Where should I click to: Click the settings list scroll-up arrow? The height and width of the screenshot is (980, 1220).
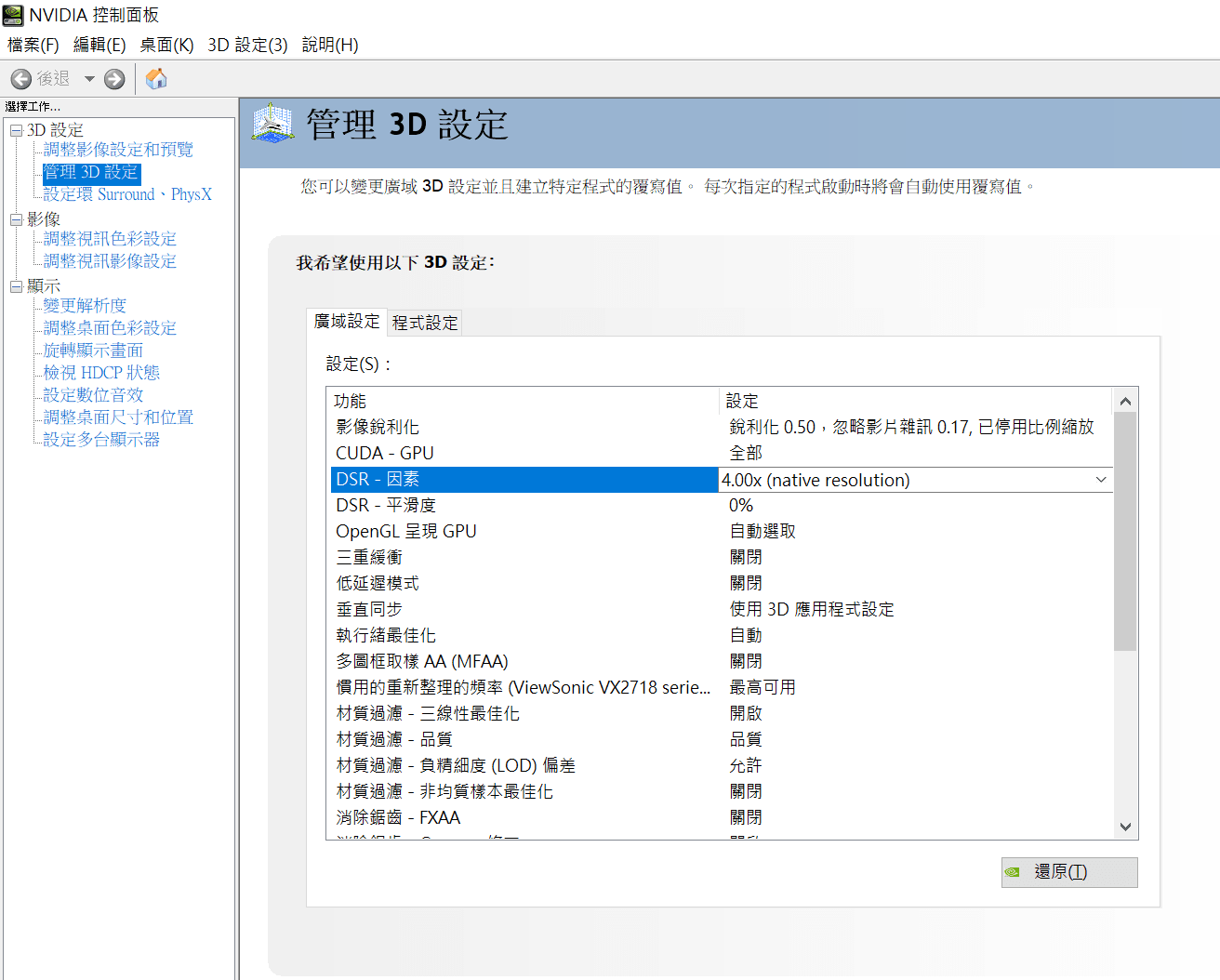[1125, 401]
